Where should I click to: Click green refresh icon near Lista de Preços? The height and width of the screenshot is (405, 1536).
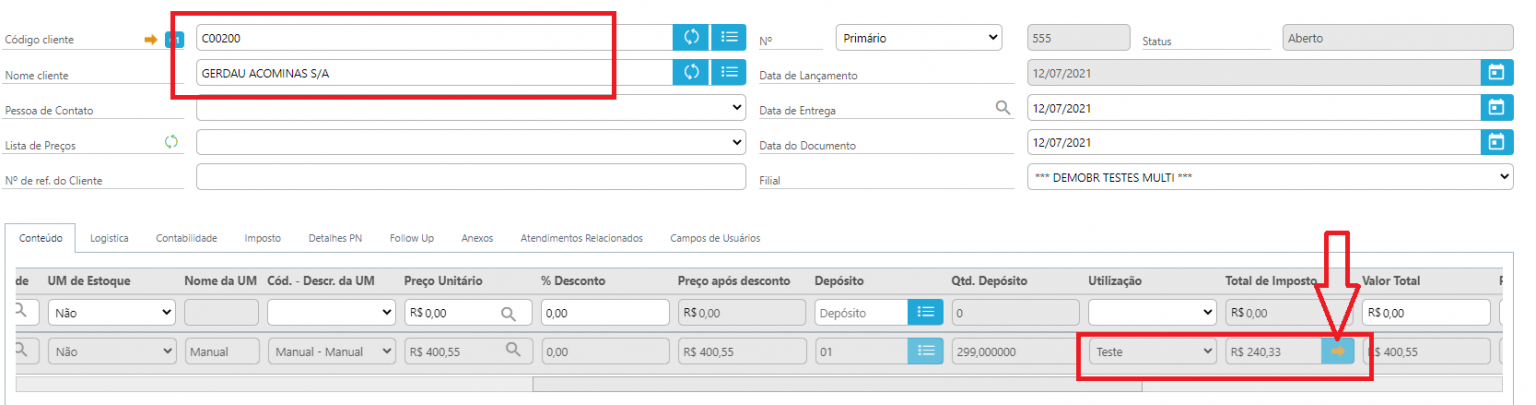pos(171,142)
